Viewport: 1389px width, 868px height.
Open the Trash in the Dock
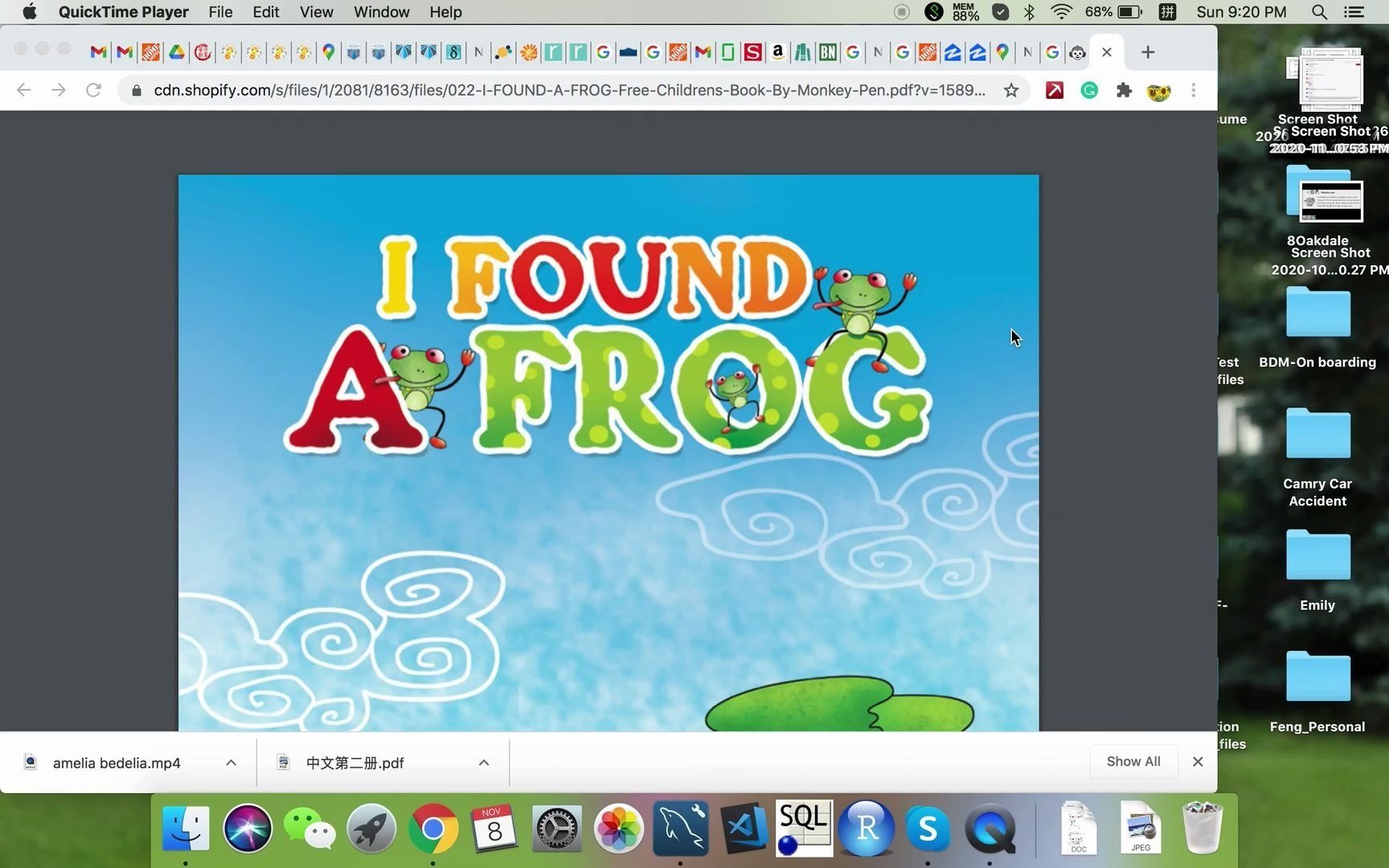pos(1203,828)
